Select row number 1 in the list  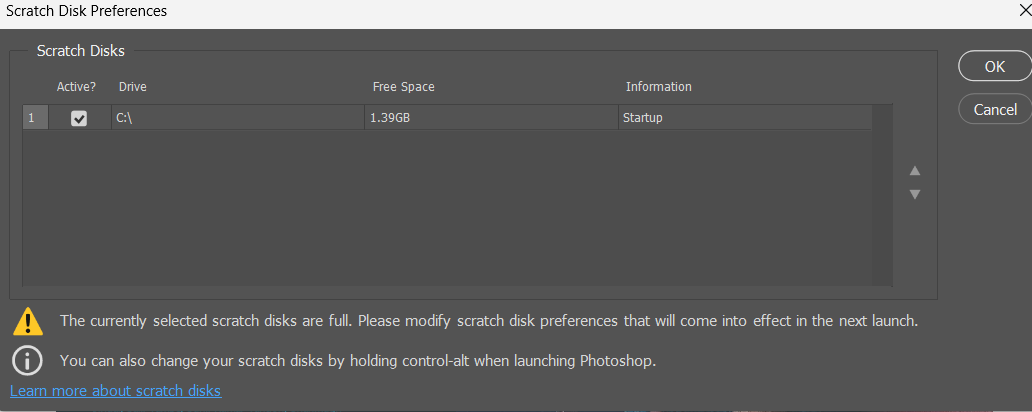point(31,118)
